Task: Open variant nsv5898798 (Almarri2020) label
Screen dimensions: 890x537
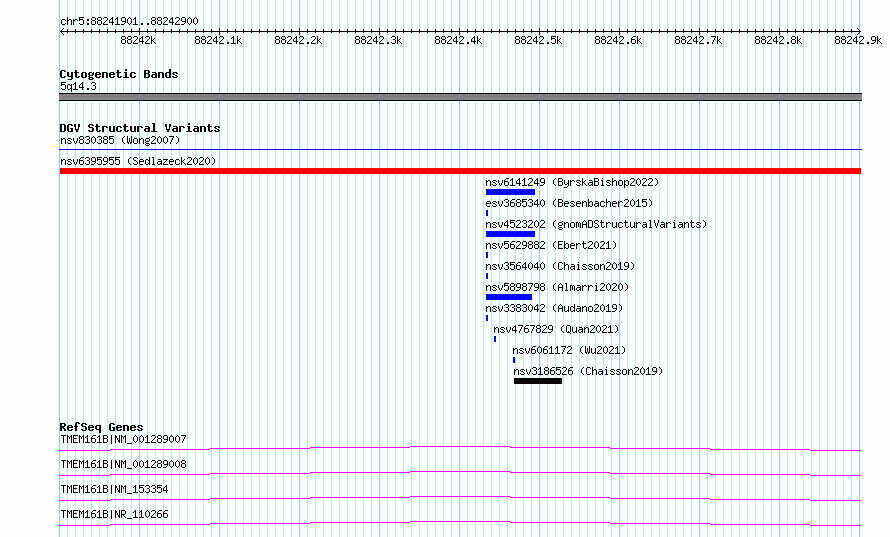Action: pos(557,287)
